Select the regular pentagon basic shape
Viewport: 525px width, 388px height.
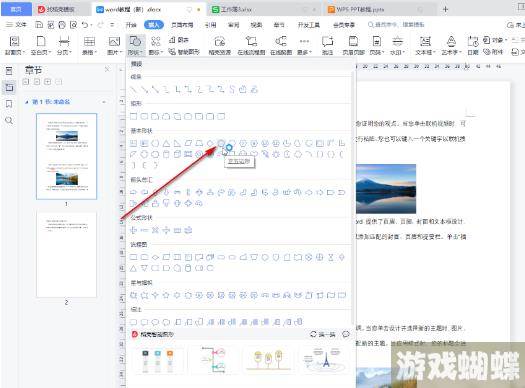tap(221, 143)
